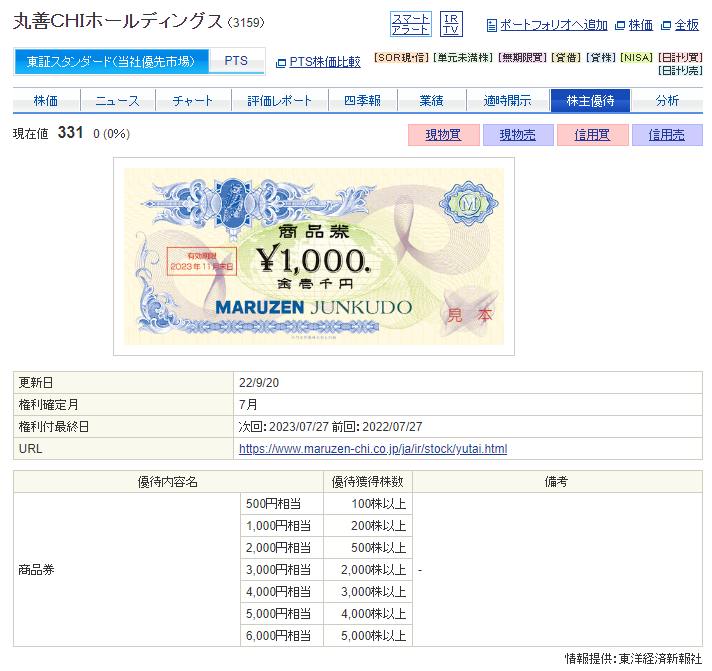Click the 信用買 button
Viewport: 712px width, 671px height.
(593, 135)
